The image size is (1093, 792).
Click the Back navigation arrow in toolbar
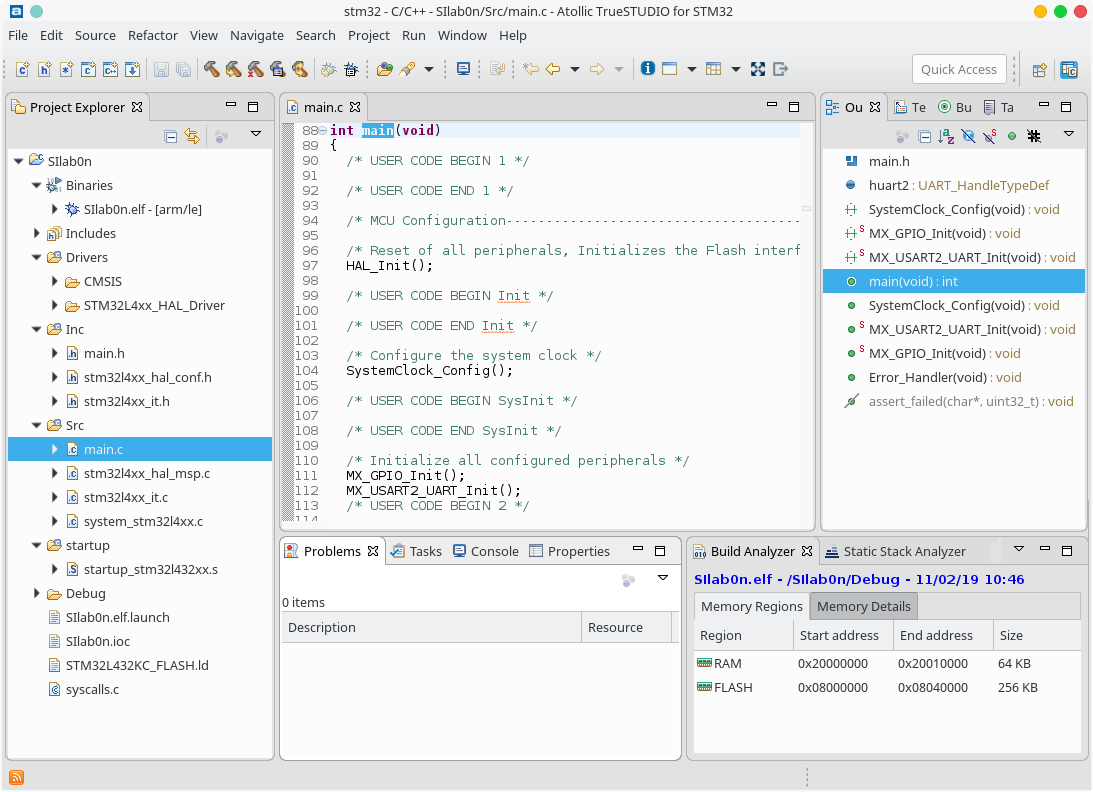click(553, 69)
